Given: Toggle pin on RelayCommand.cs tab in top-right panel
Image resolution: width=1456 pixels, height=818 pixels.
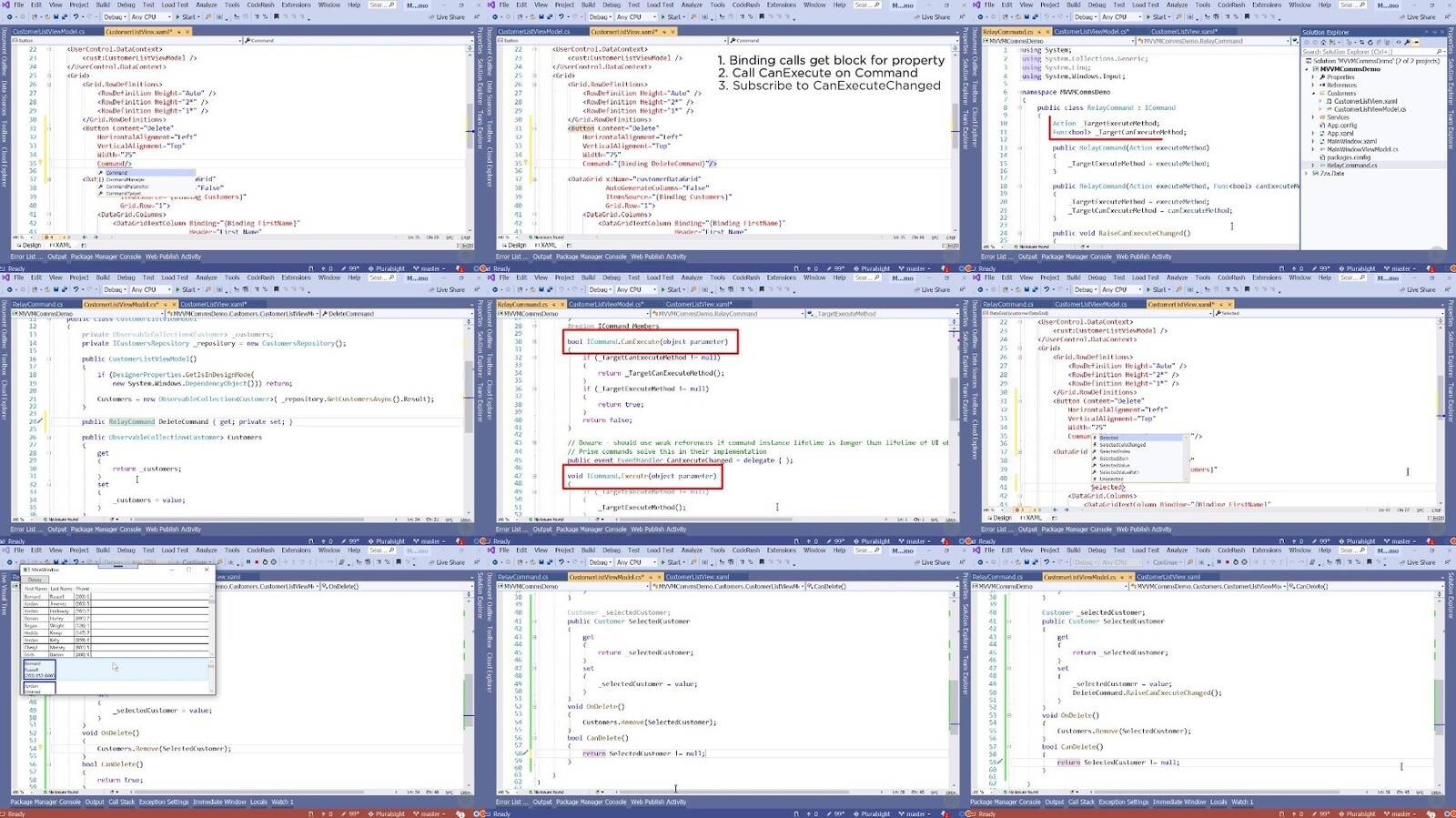Looking at the screenshot, I should pyautogui.click(x=1038, y=32).
